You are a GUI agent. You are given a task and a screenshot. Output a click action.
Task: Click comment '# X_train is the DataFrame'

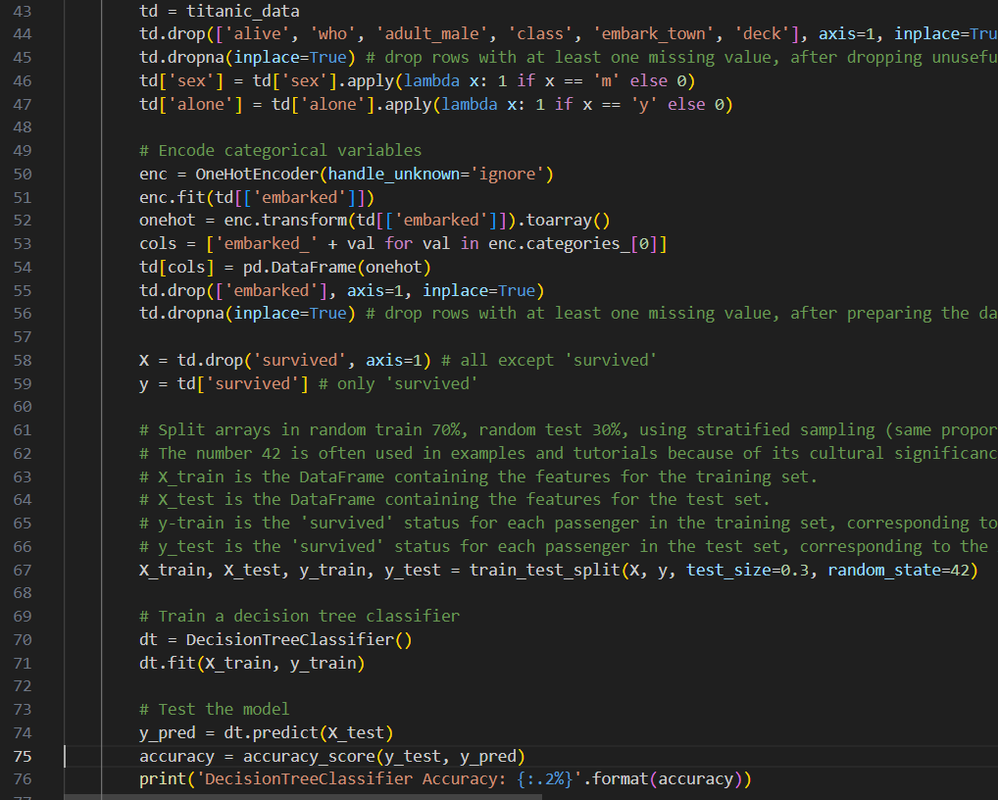[x=478, y=477]
